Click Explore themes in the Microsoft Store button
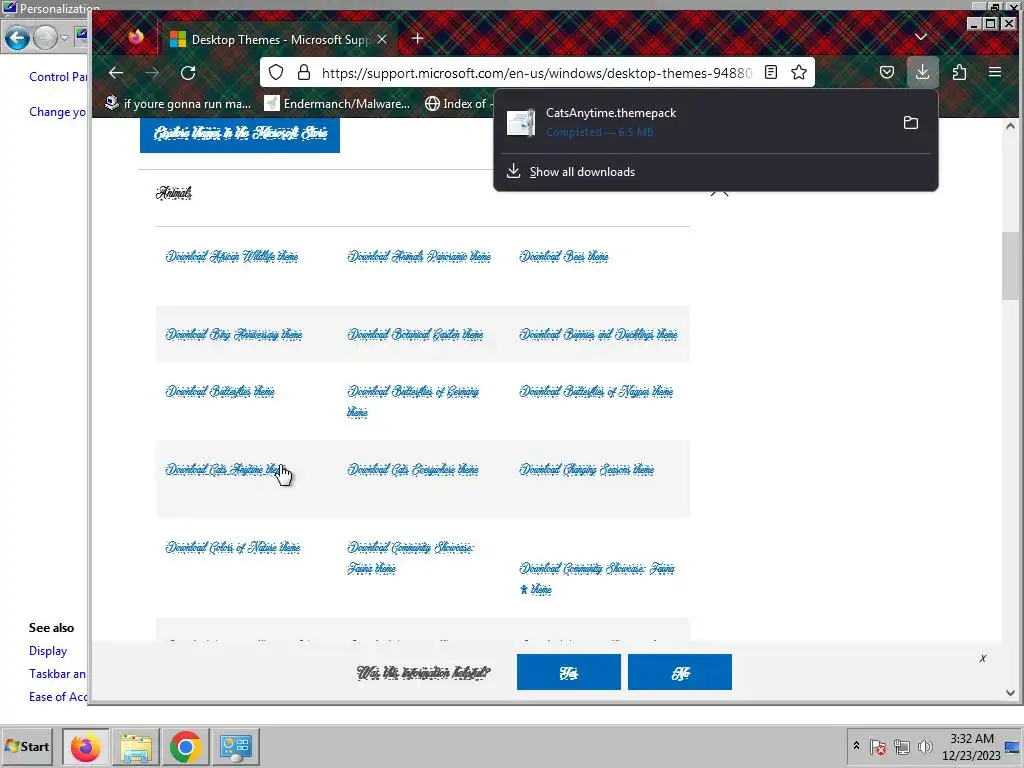This screenshot has height=768, width=1024. (240, 133)
